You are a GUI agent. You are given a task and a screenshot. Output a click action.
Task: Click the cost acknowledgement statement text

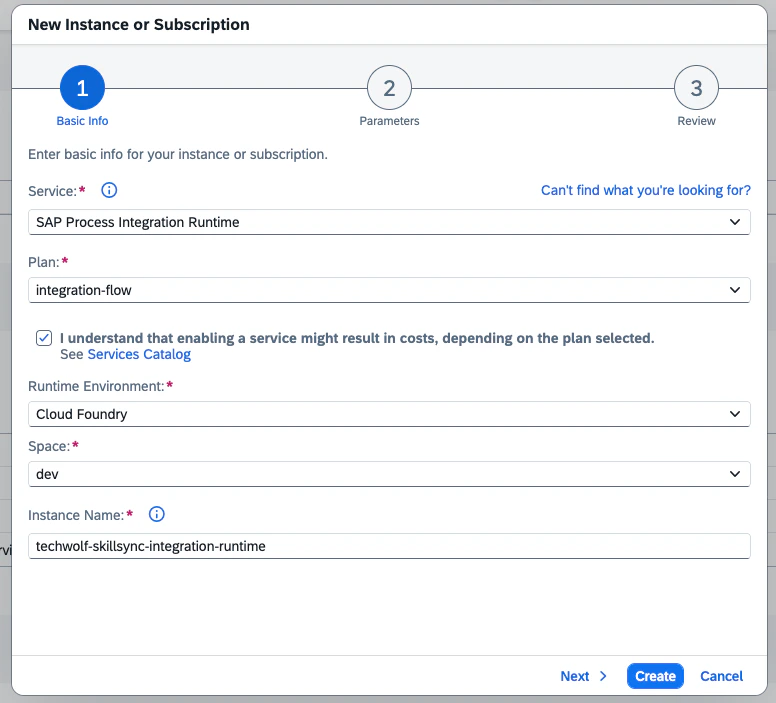pos(357,338)
